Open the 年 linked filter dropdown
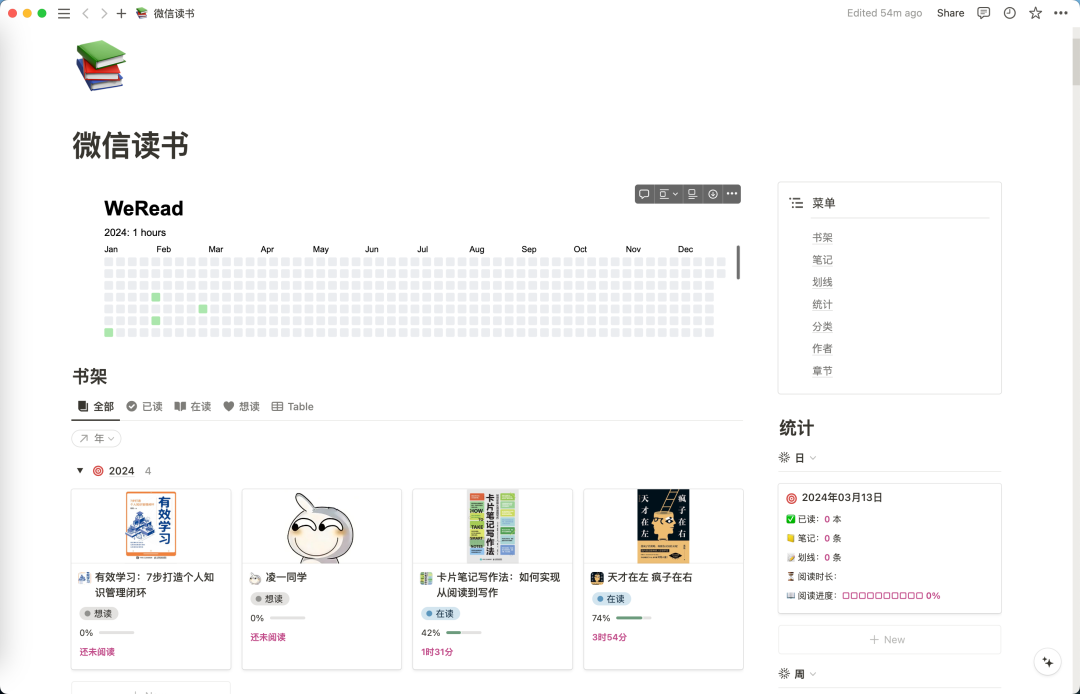 coord(96,439)
